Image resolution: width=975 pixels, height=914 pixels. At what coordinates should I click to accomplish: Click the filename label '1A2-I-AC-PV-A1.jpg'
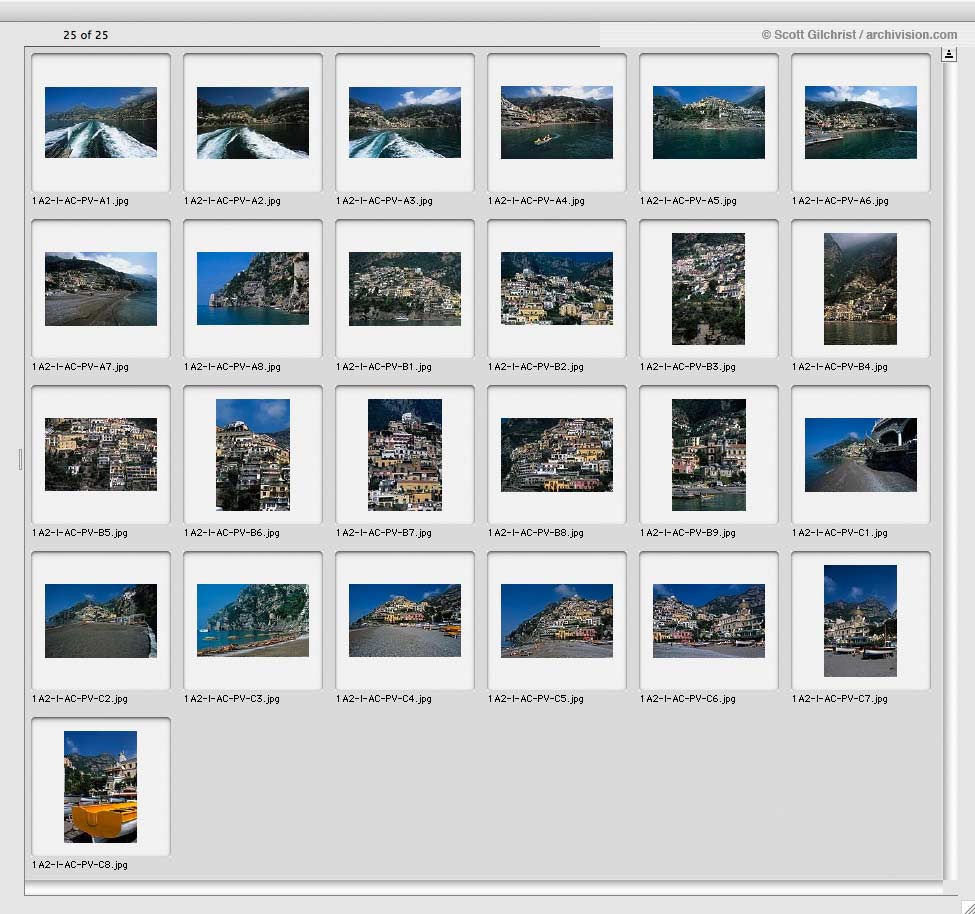click(x=80, y=201)
